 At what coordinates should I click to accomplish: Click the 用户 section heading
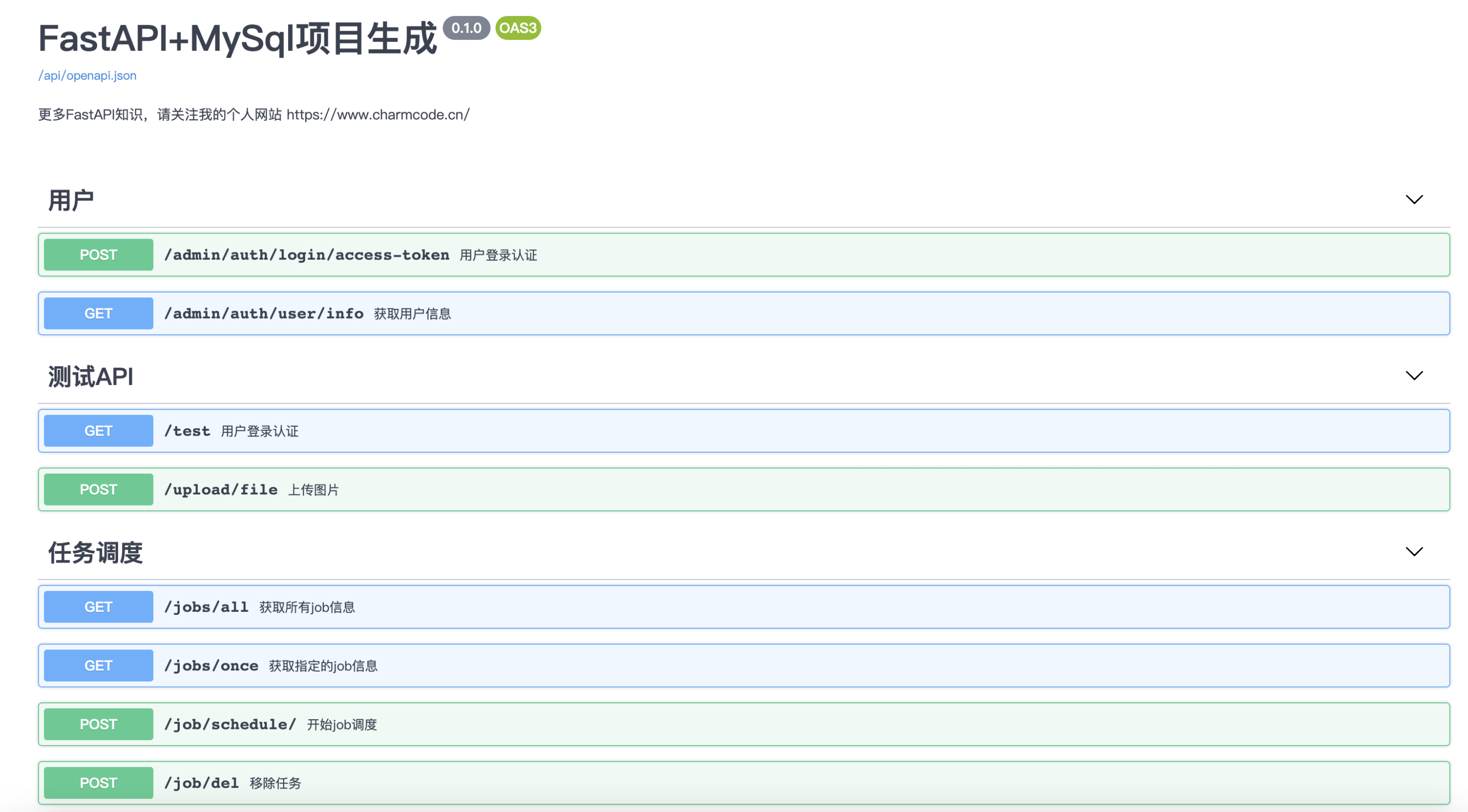70,200
